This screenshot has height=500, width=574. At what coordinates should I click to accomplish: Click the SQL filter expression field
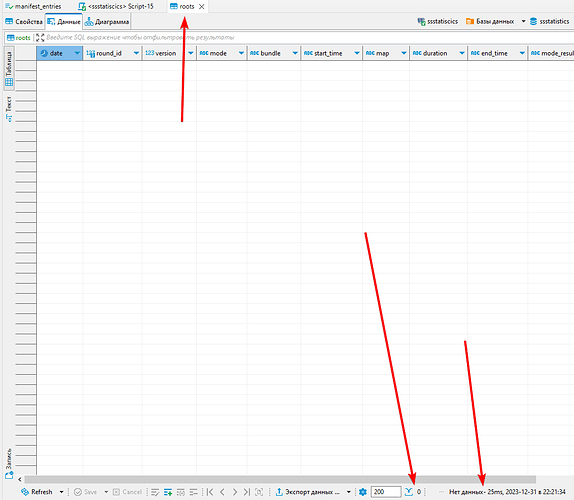point(308,37)
